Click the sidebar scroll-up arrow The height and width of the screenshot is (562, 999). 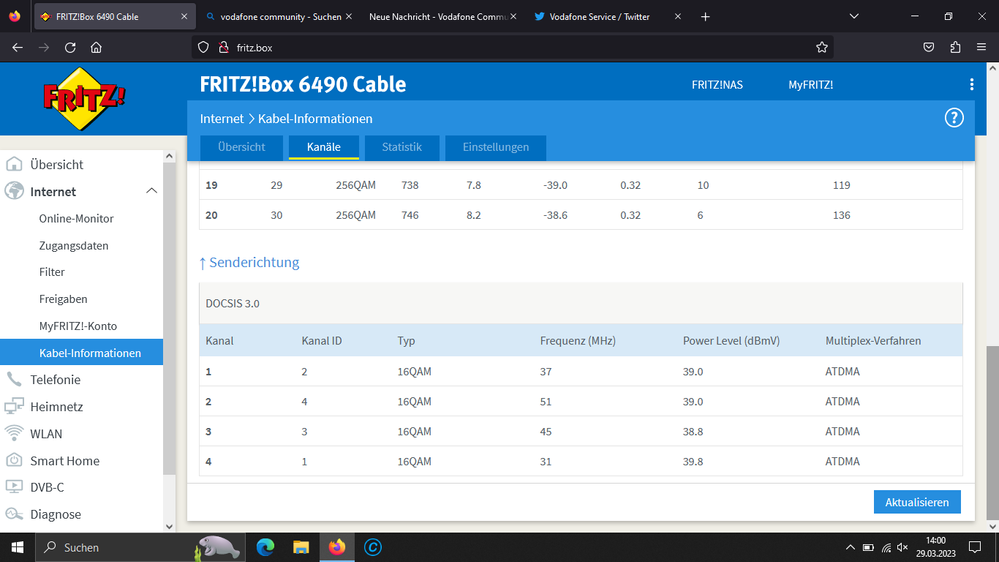coord(169,156)
